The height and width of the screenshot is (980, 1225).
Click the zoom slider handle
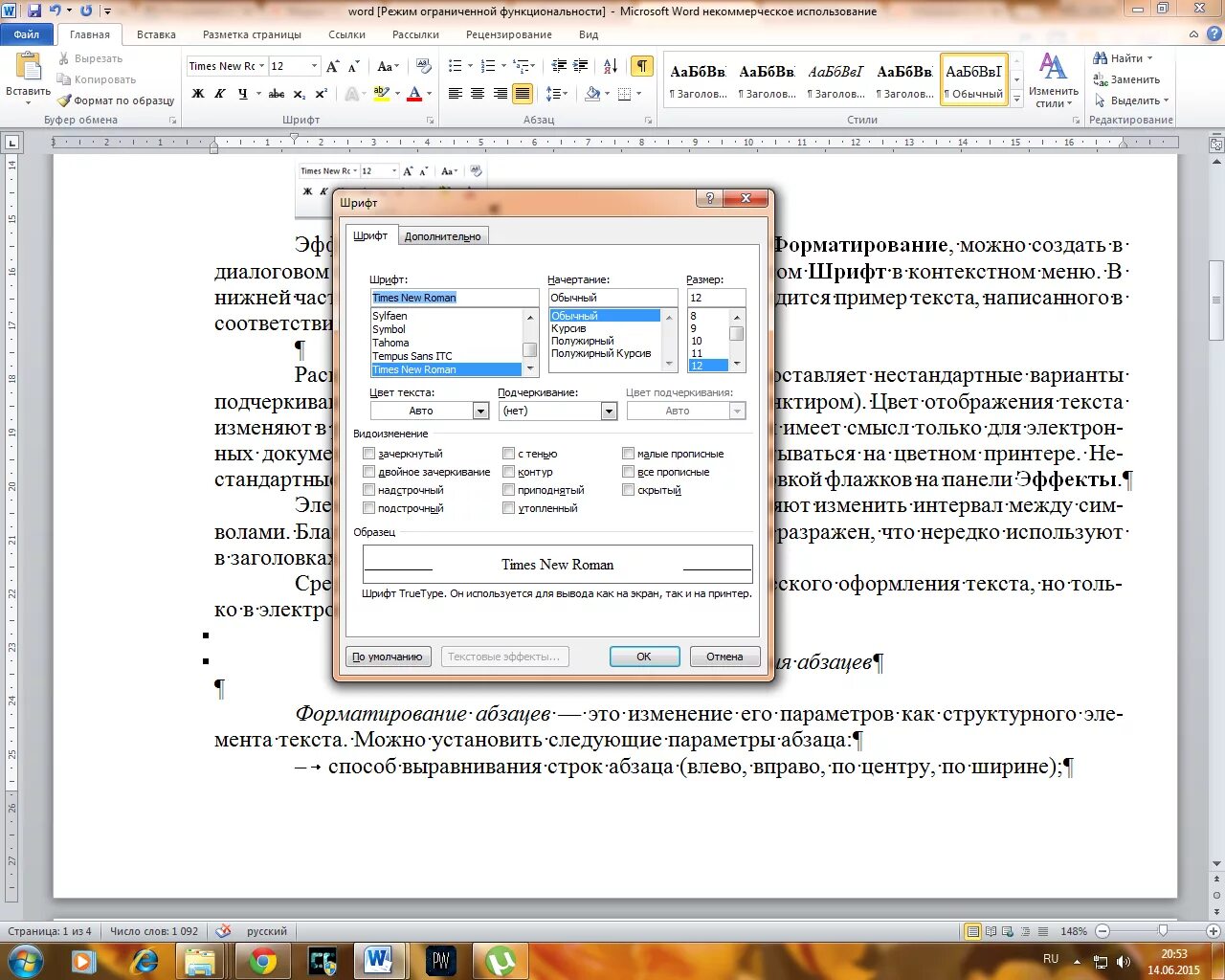tap(1163, 931)
